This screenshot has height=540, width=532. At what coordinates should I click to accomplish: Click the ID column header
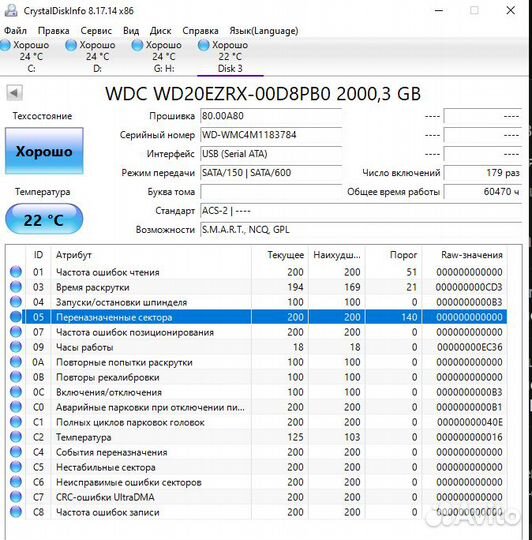click(38, 255)
